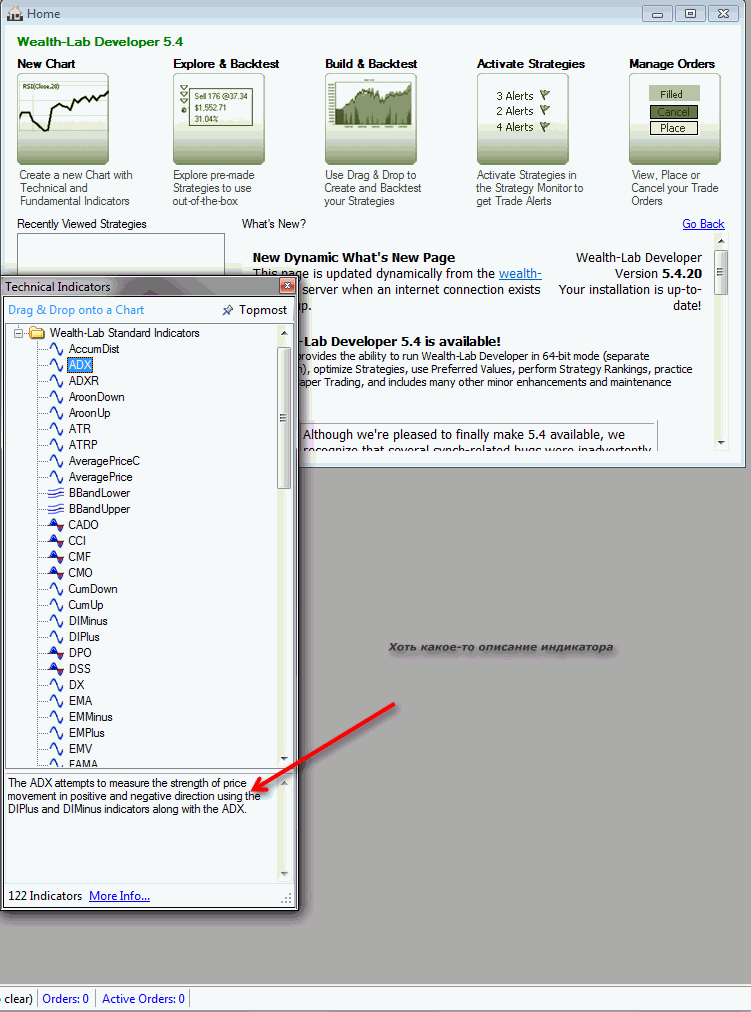Select the ATR indicator

coord(80,429)
